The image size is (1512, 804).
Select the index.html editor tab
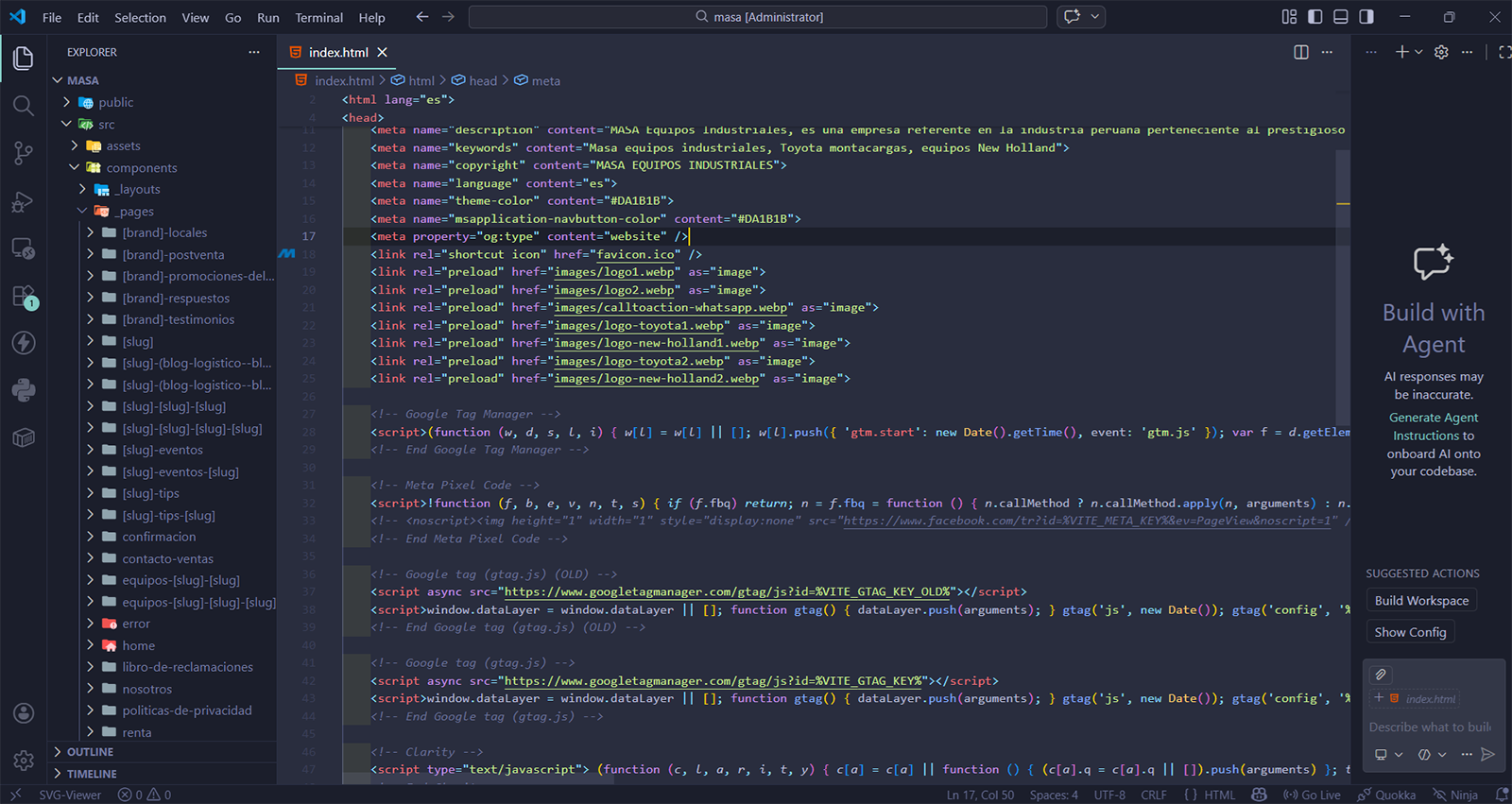click(x=337, y=52)
